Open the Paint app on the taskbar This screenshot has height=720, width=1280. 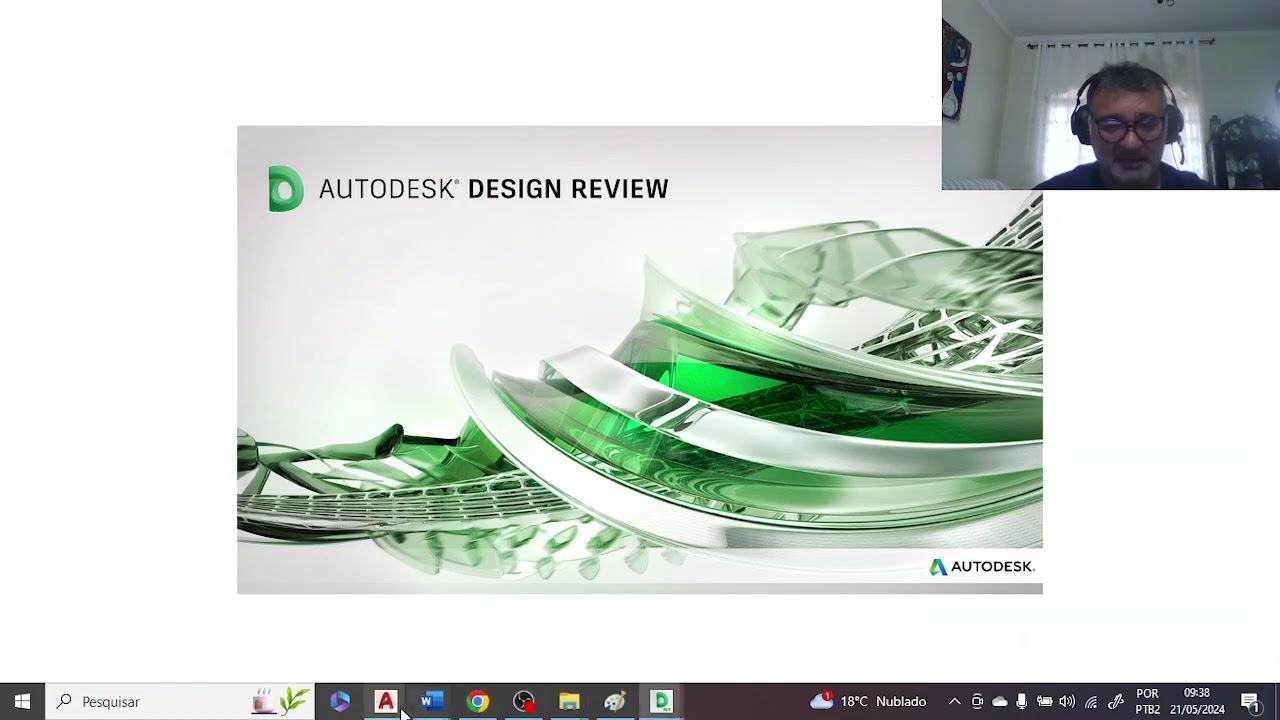pos(615,701)
